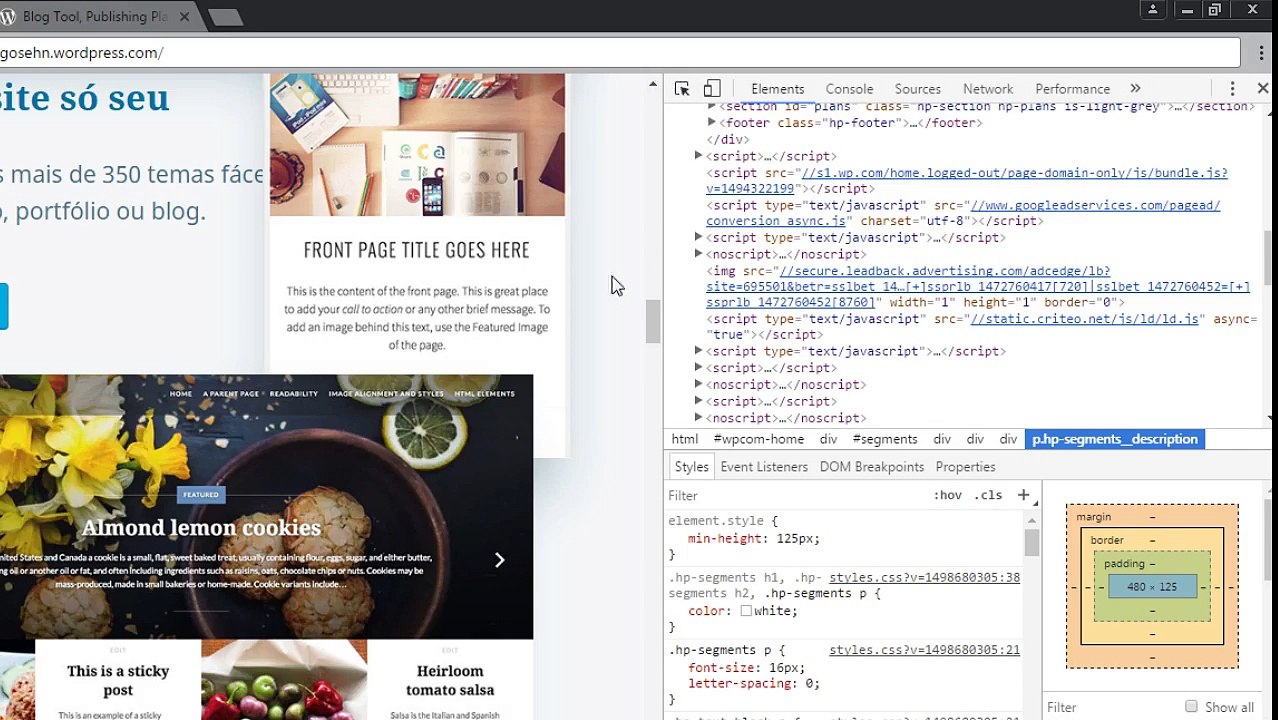1278x720 pixels.
Task: Expand the footer hp-footer node
Action: click(712, 123)
